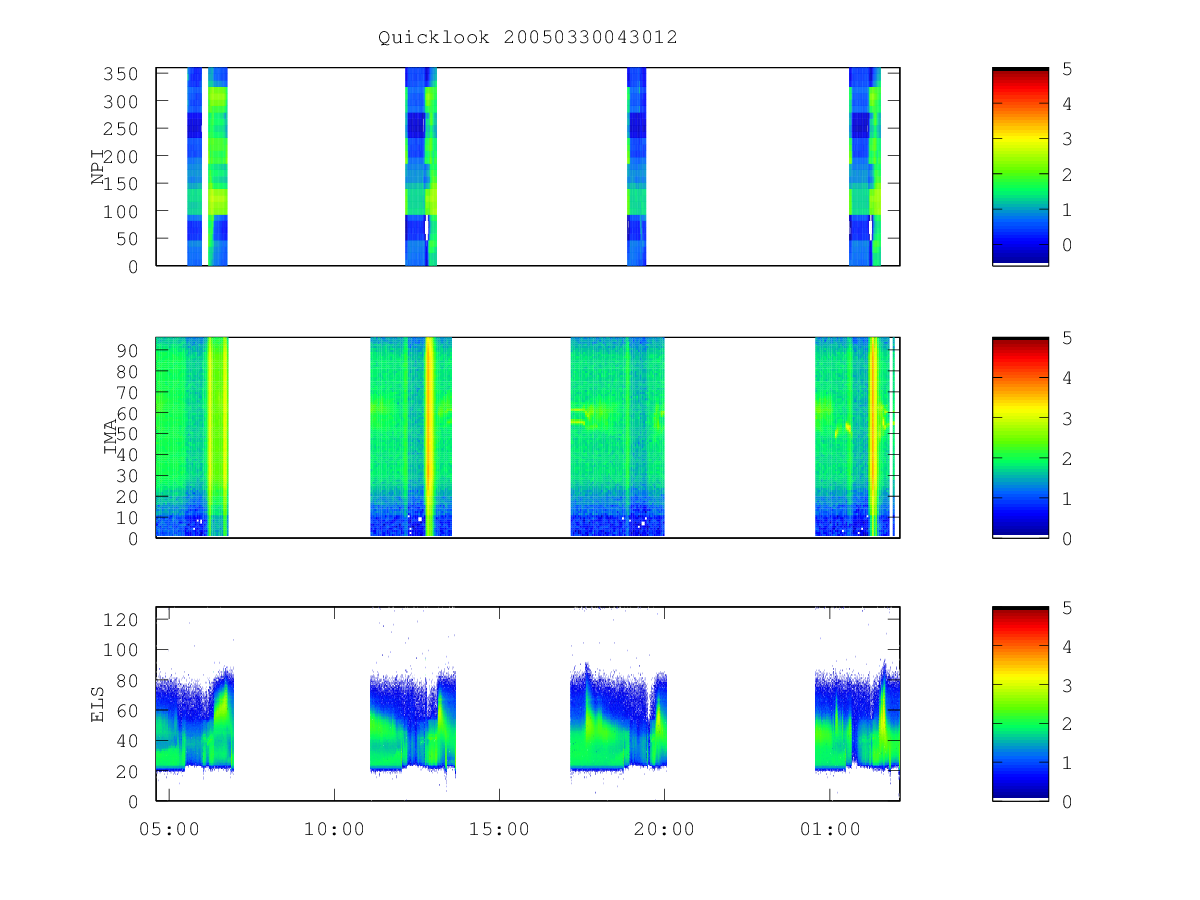Screen dimensions: 1200x900
Task: Click the 5 label on NPI colorbar
Action: (x=1067, y=69)
